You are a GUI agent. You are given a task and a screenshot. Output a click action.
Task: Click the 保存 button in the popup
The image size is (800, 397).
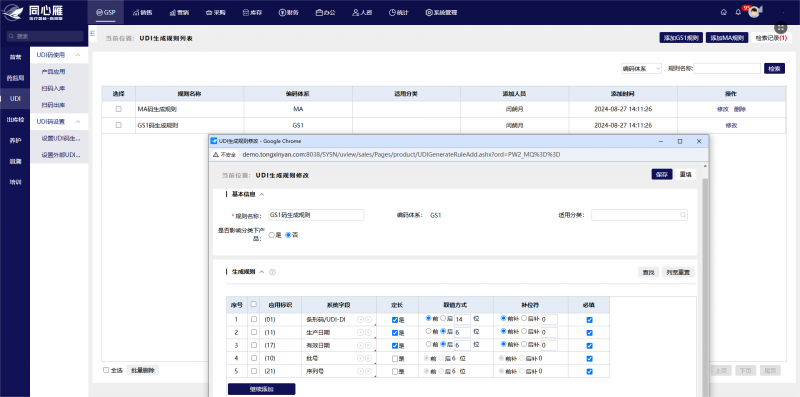coord(662,175)
